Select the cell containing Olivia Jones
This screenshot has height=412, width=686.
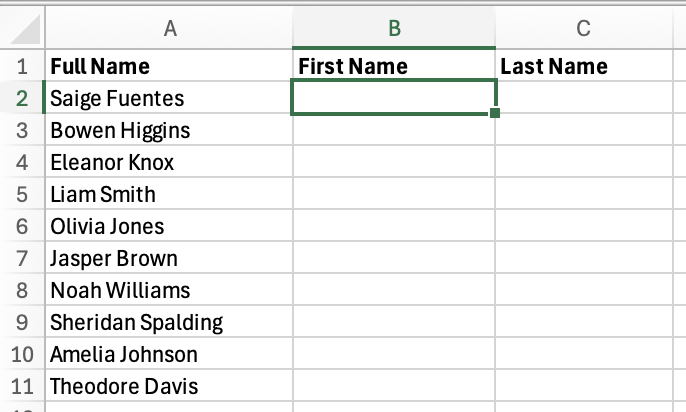[x=107, y=227]
